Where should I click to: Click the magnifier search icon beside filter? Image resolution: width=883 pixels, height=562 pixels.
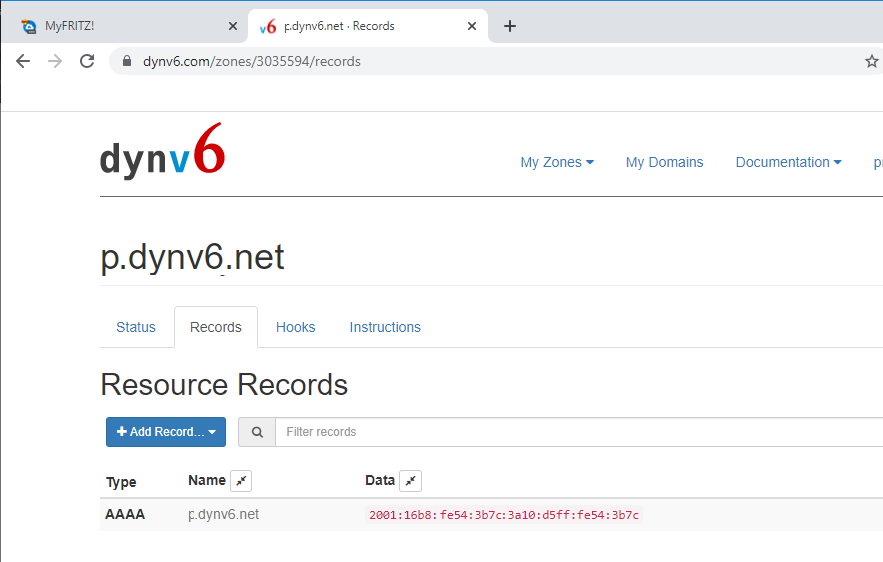[257, 432]
